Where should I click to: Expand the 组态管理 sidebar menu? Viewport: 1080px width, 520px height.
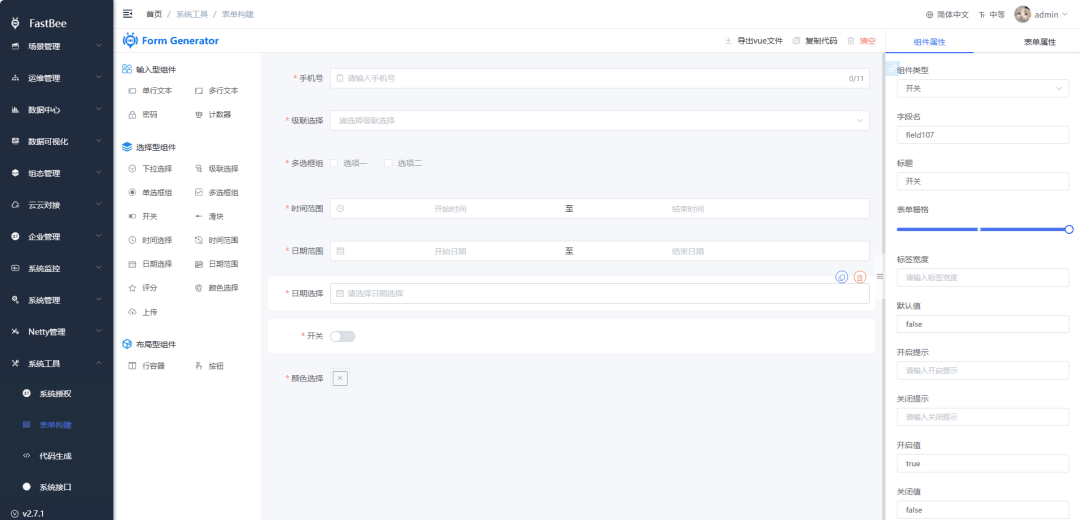point(56,174)
